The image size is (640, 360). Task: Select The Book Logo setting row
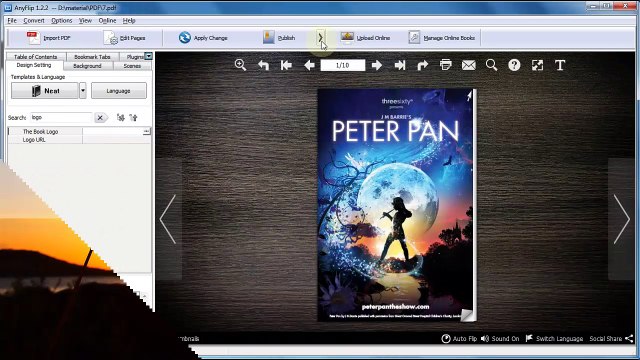[x=80, y=131]
